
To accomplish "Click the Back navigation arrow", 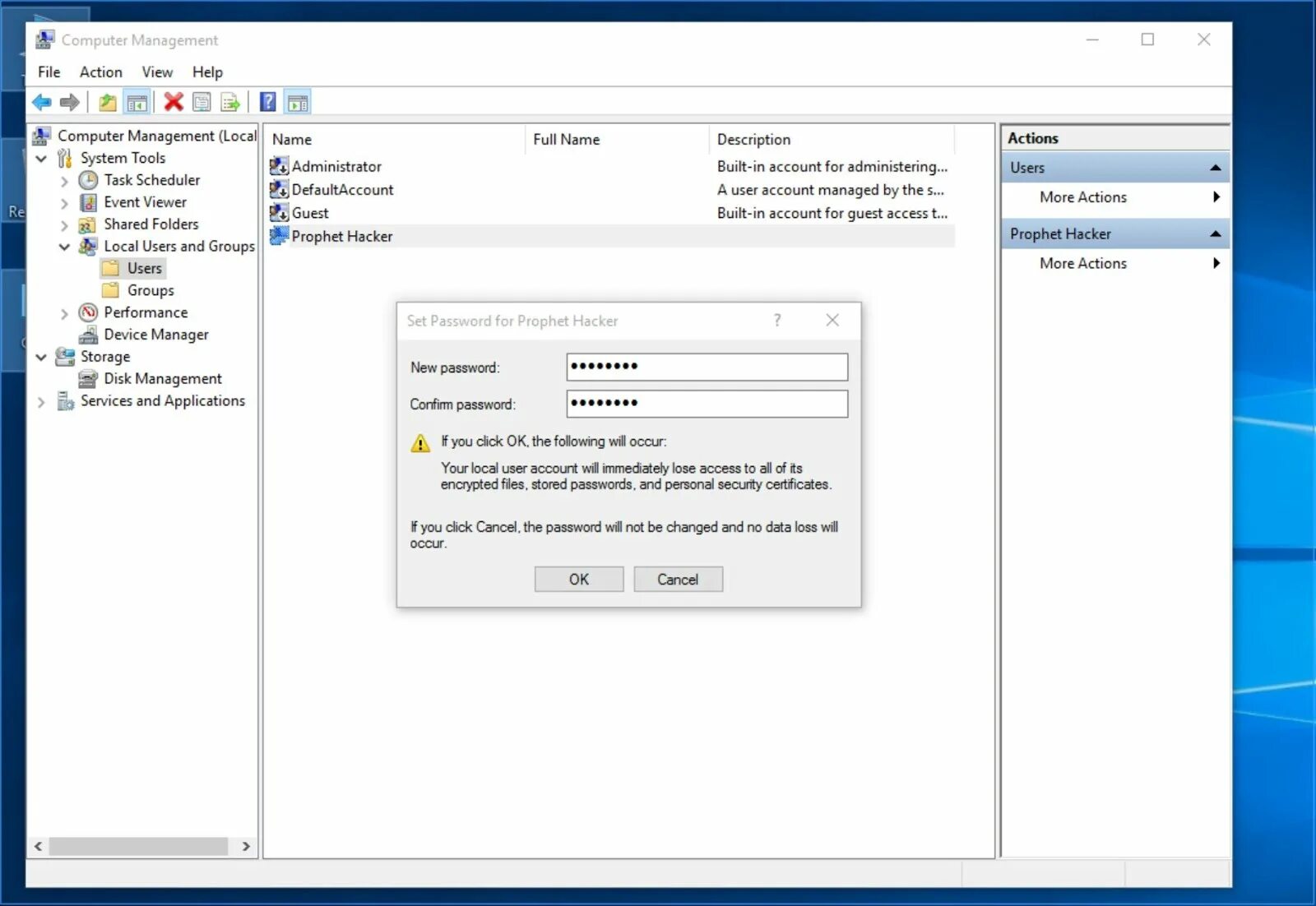I will click(x=41, y=101).
